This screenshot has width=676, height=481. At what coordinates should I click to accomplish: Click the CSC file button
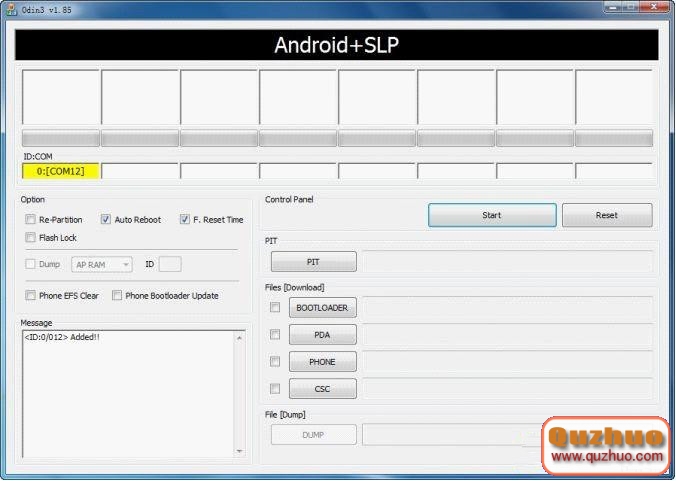click(x=322, y=389)
